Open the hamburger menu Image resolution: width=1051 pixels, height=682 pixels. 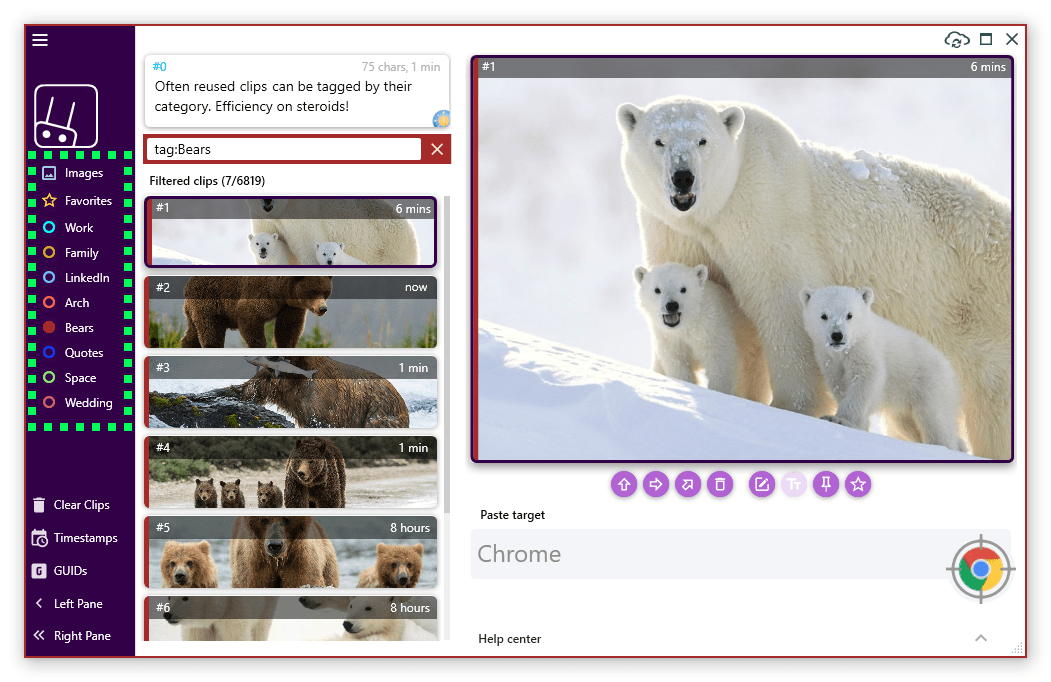pyautogui.click(x=40, y=40)
